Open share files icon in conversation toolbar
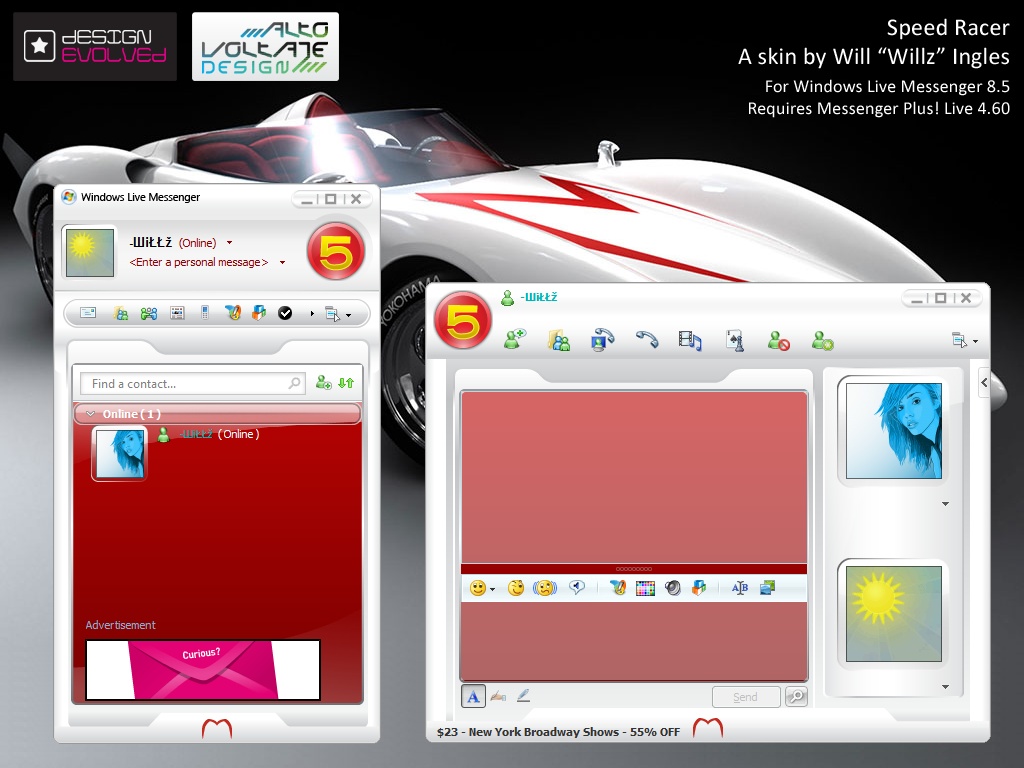This screenshot has height=768, width=1024. [x=558, y=340]
